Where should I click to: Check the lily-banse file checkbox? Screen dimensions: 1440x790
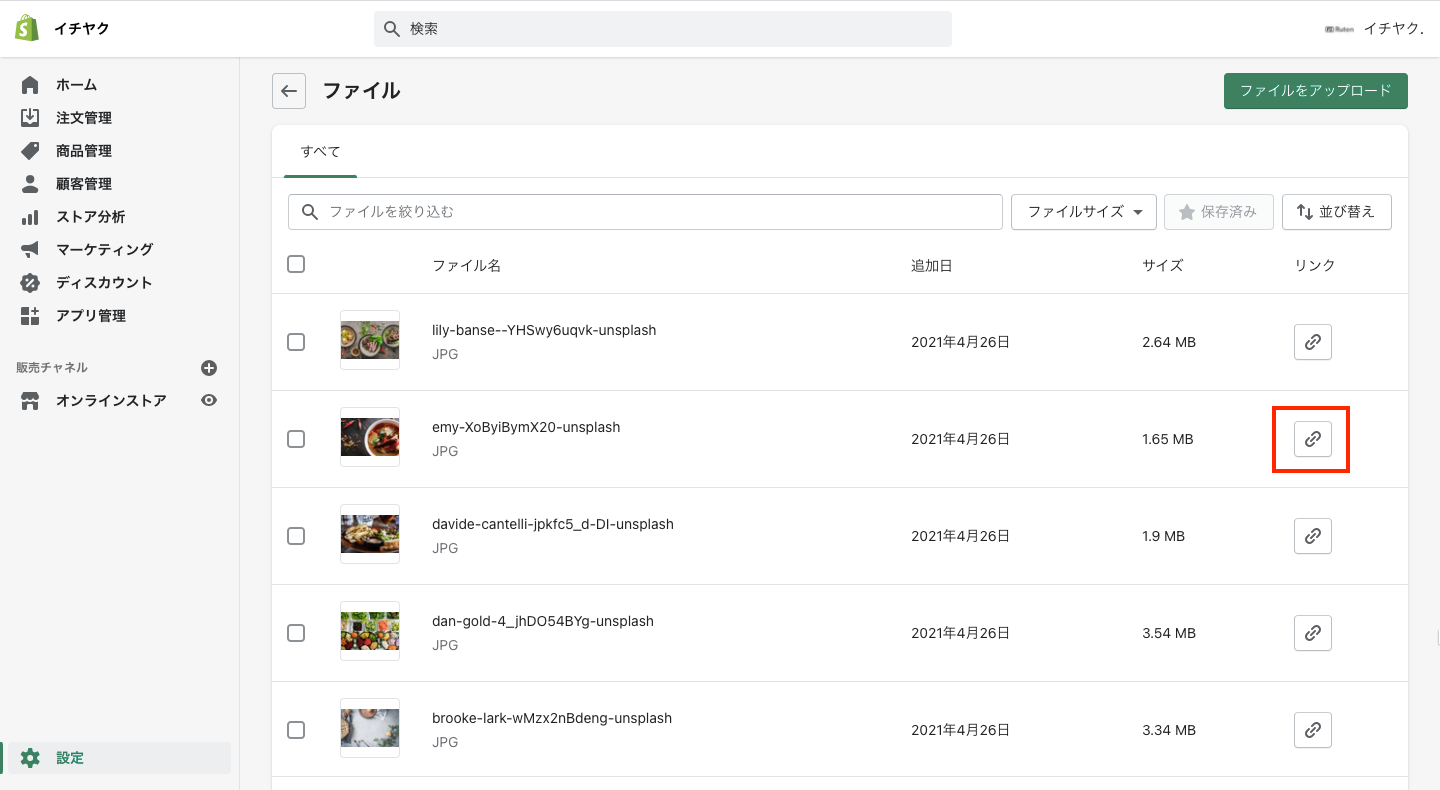coord(296,342)
